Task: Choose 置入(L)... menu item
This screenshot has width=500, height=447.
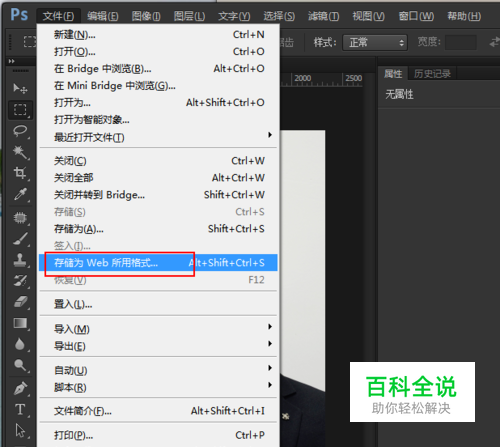Action: [158, 304]
